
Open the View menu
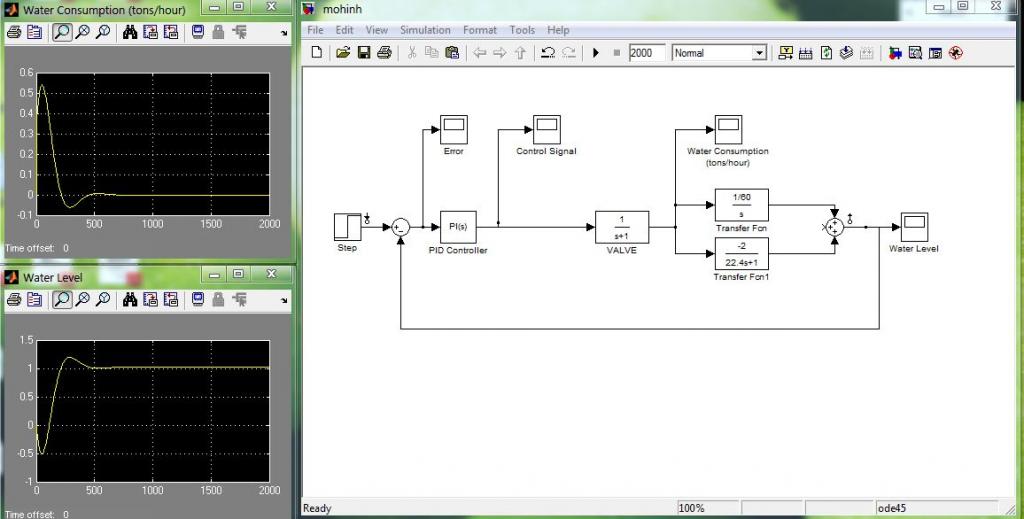point(376,30)
